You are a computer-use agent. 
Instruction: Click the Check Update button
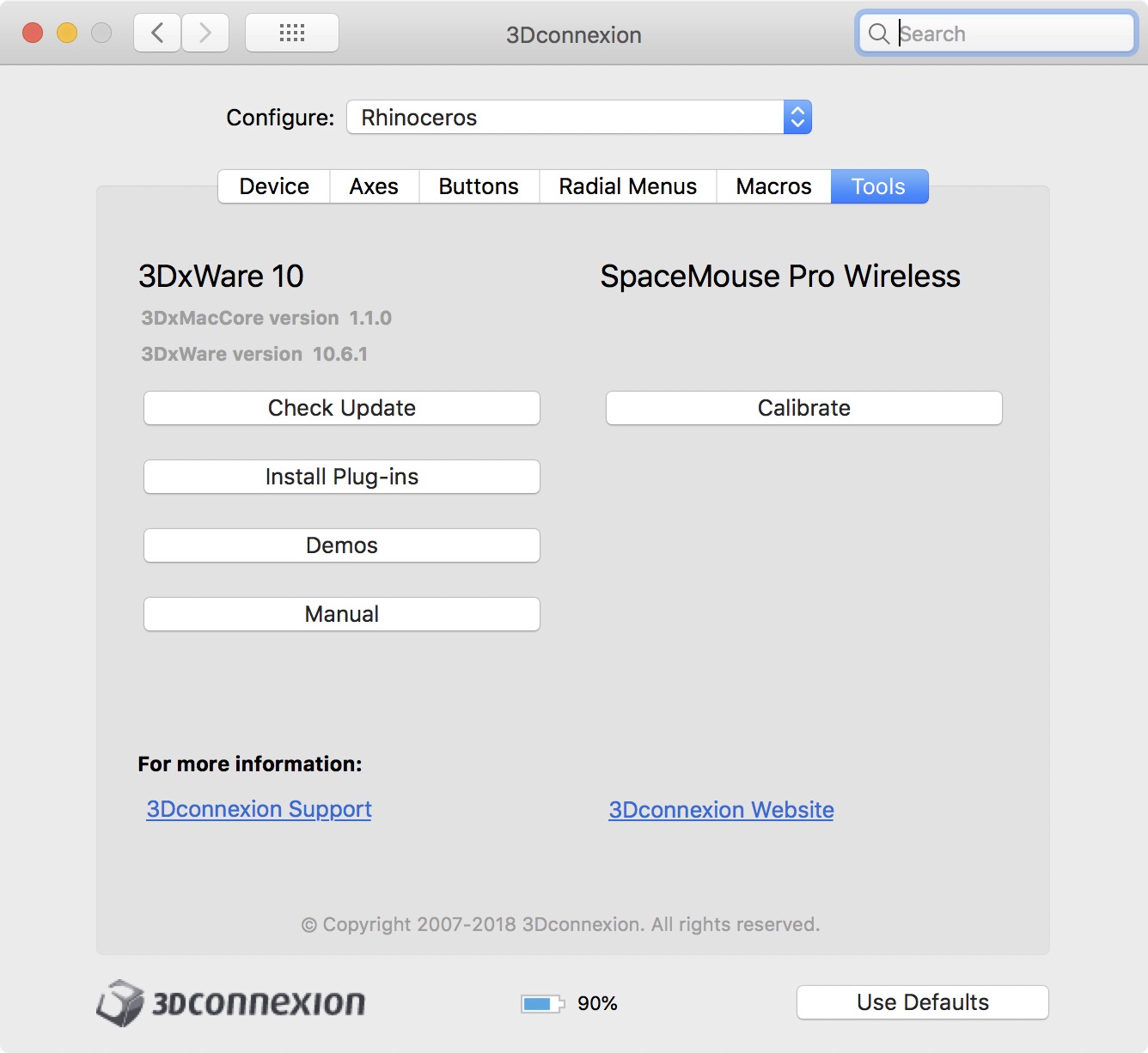[342, 408]
